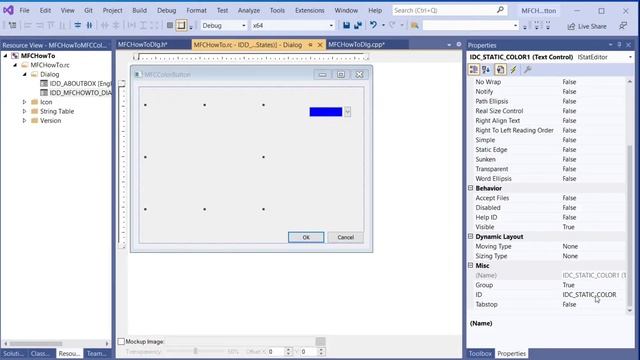The image size is (640, 360).
Task: Collapse the Behavior property category
Action: (x=471, y=188)
